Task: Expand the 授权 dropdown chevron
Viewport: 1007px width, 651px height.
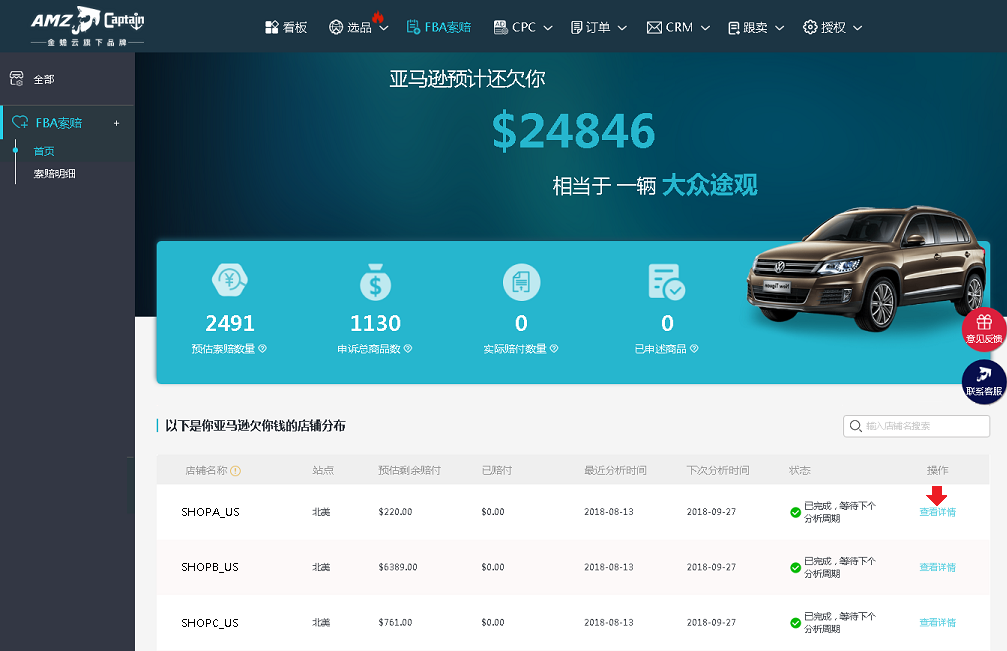Action: click(x=857, y=28)
